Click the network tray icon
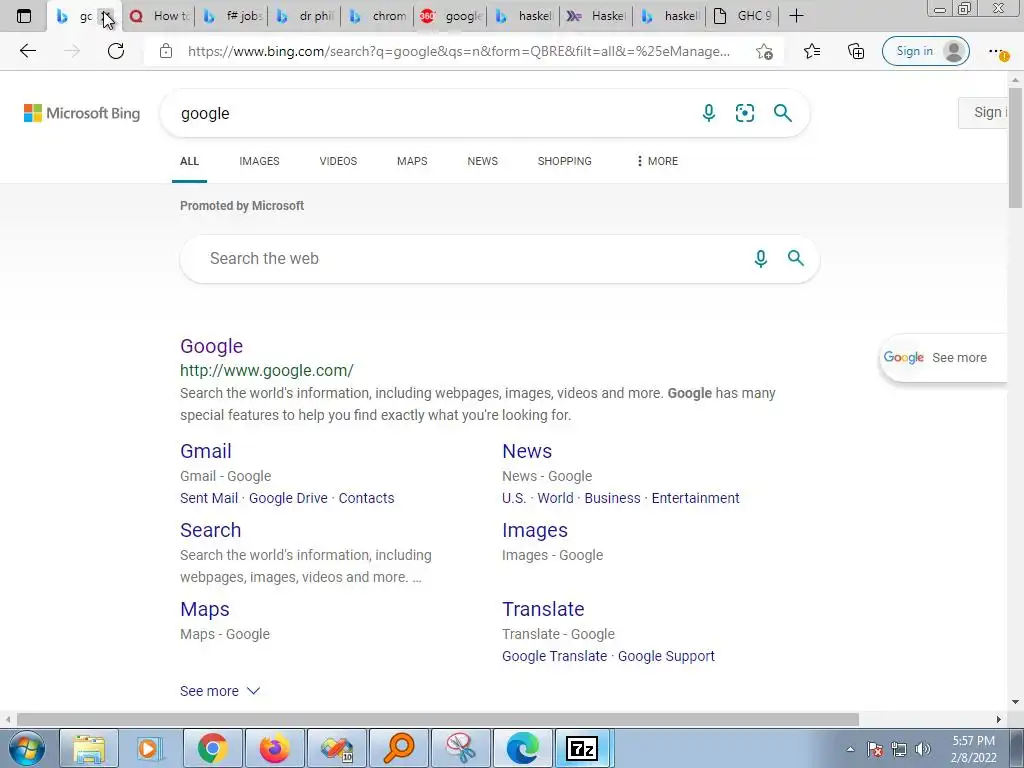 click(899, 749)
